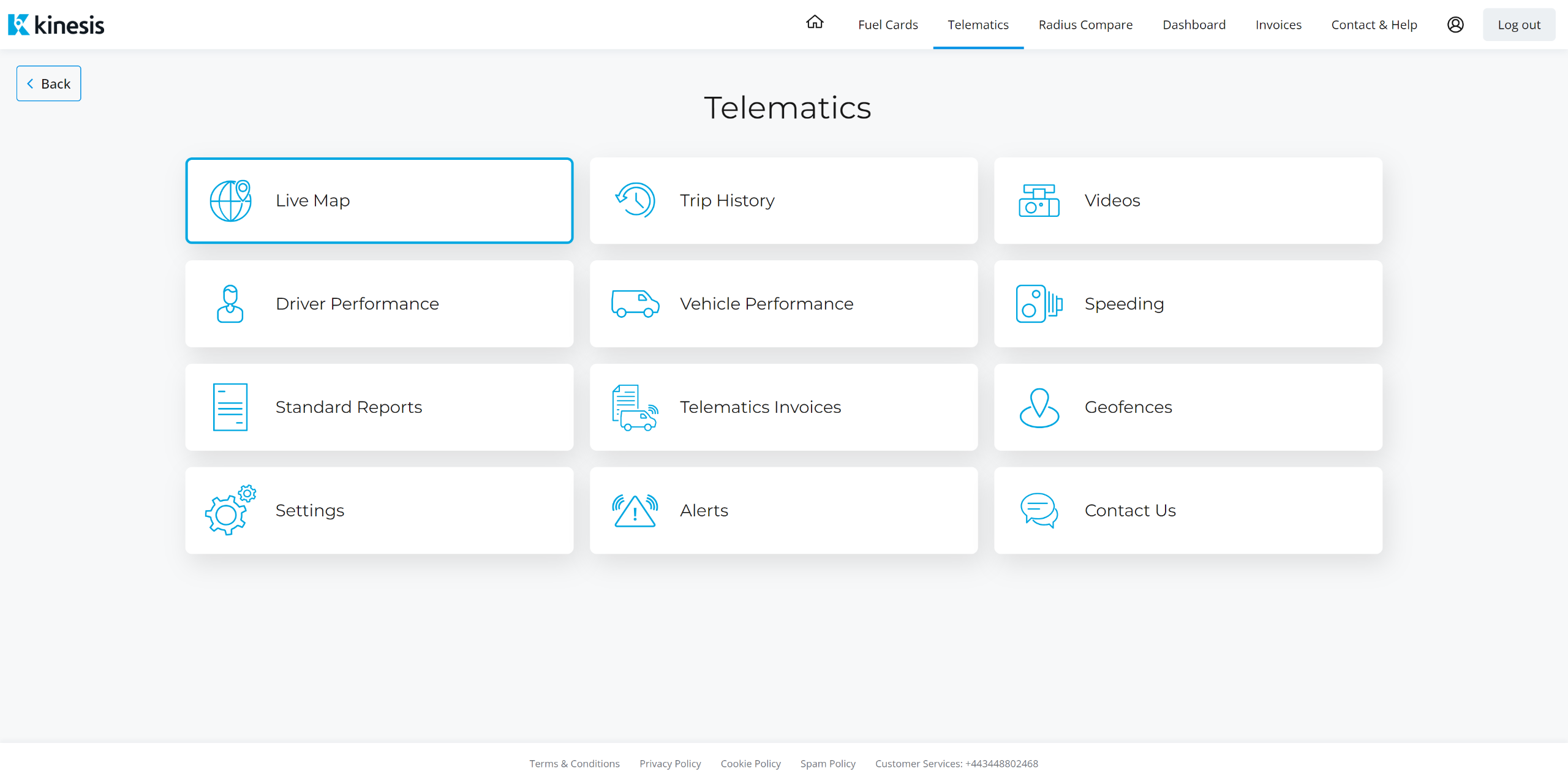Click the Speeding camera icon

(x=1039, y=304)
